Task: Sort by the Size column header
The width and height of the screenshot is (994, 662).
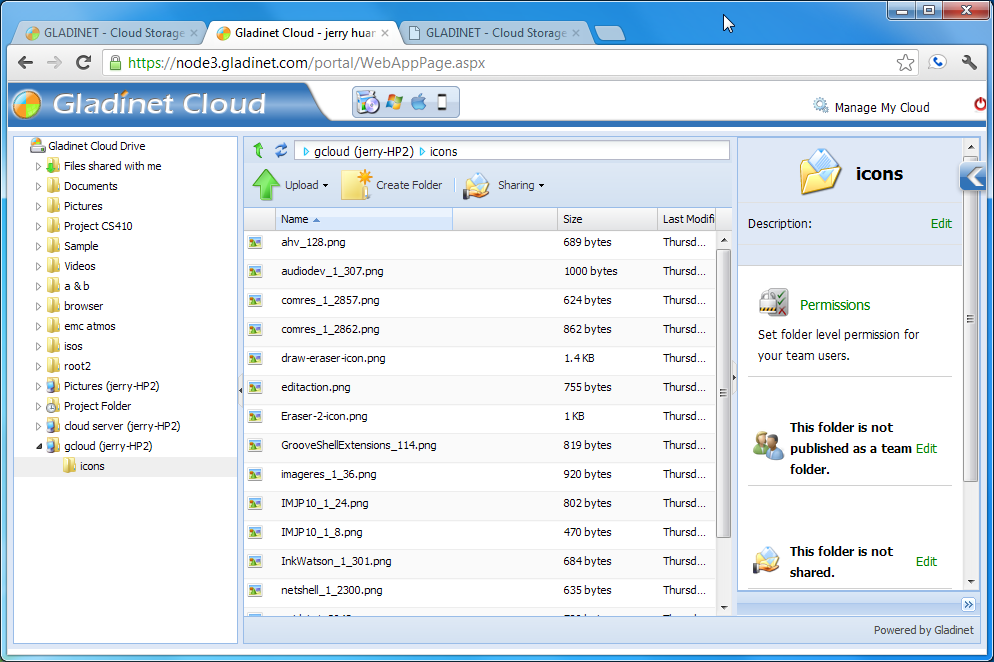Action: (607, 219)
